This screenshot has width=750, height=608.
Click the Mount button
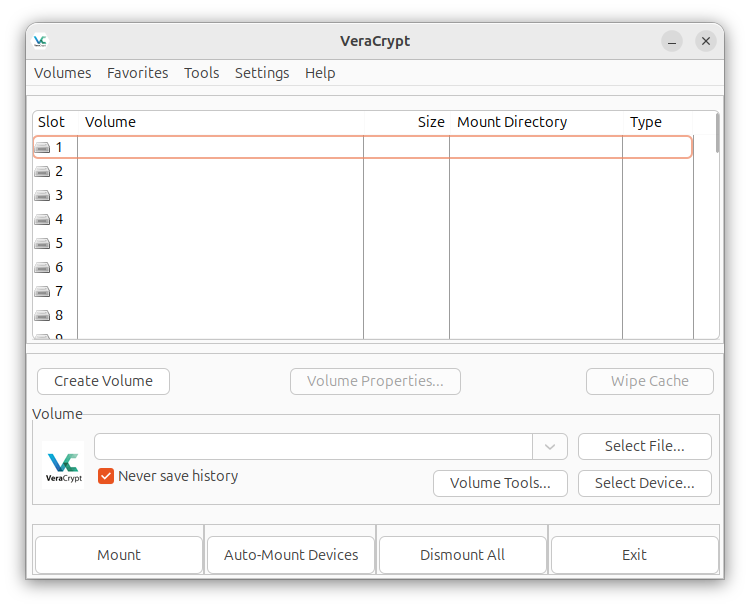[119, 555]
